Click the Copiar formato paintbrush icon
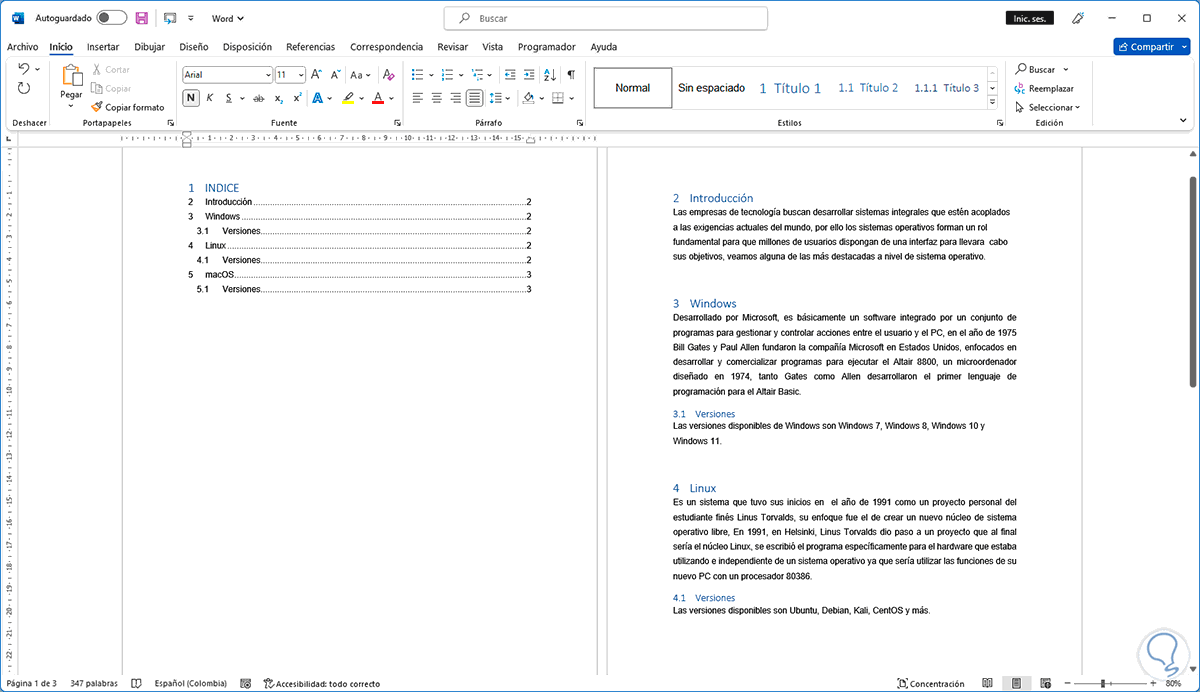 click(x=97, y=107)
